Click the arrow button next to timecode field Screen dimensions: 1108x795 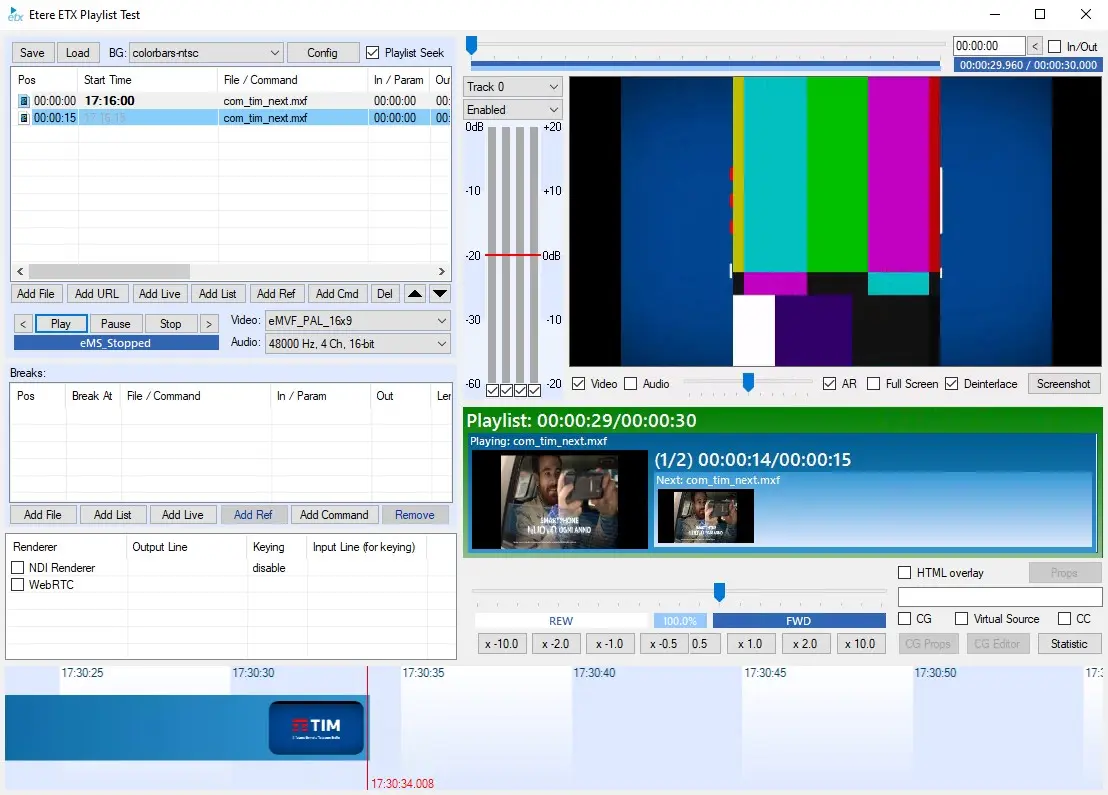point(1035,46)
